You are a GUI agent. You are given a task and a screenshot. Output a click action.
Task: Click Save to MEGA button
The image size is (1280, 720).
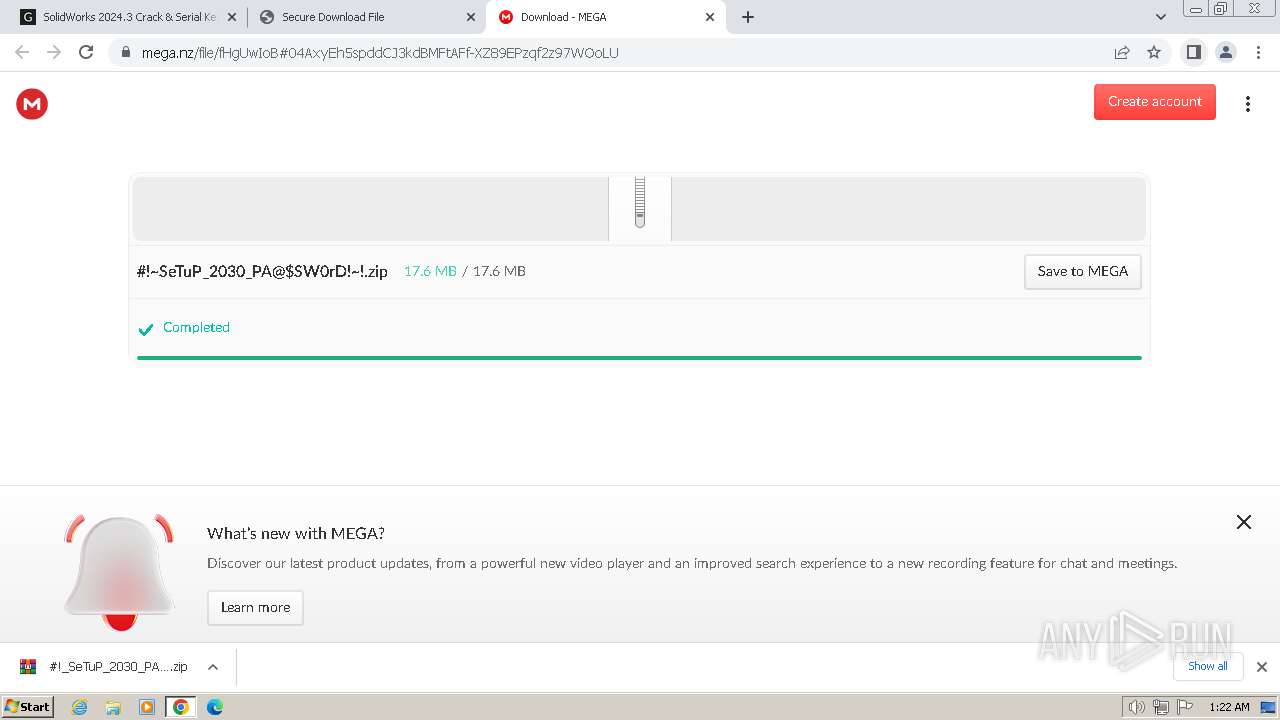click(x=1082, y=271)
